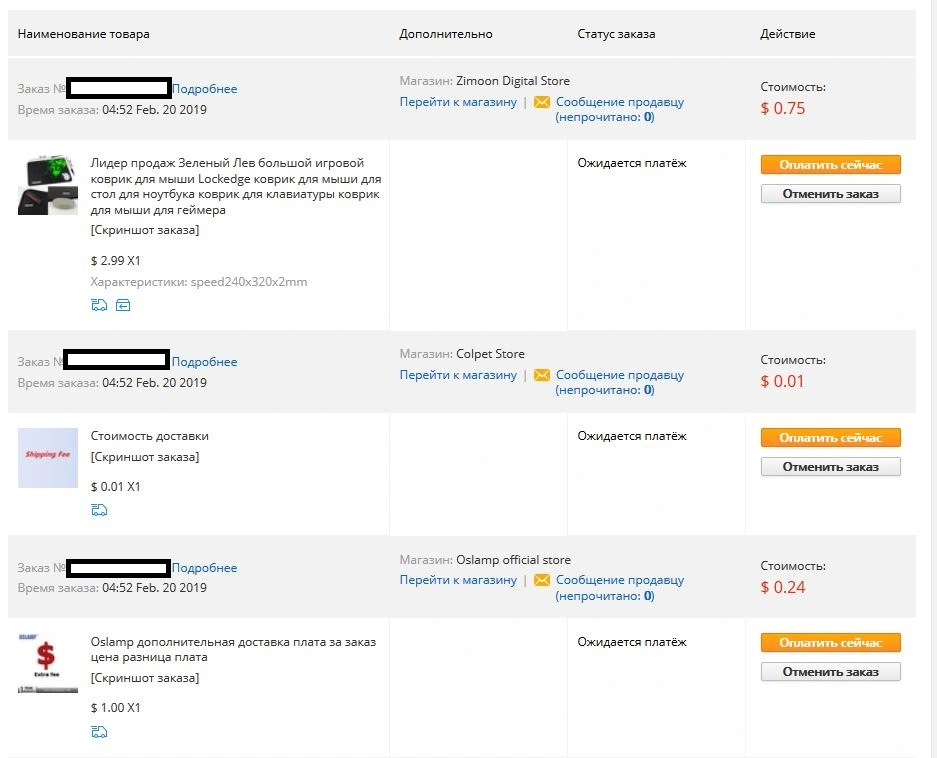937x758 pixels.
Task: Open green lion mouse pad product thumbnail
Action: 48,185
